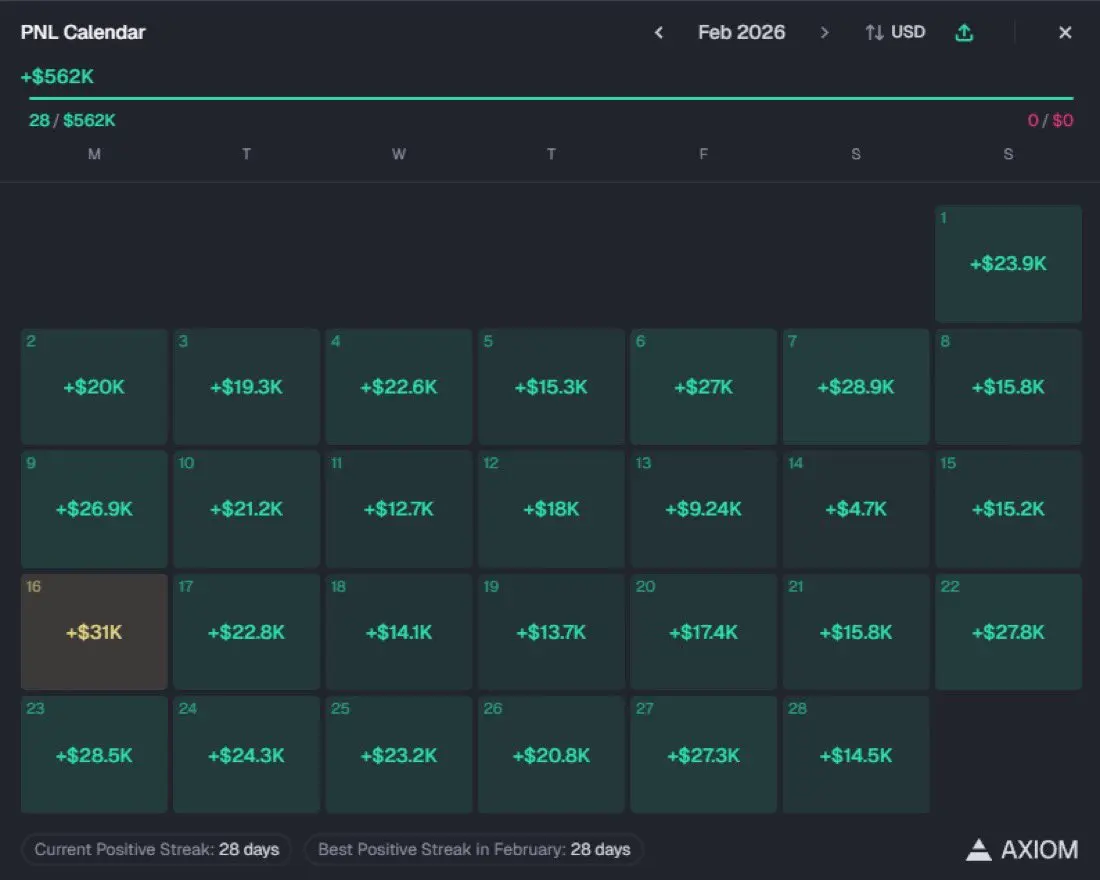
Task: Click the Axiom logo
Action: [x=1022, y=850]
